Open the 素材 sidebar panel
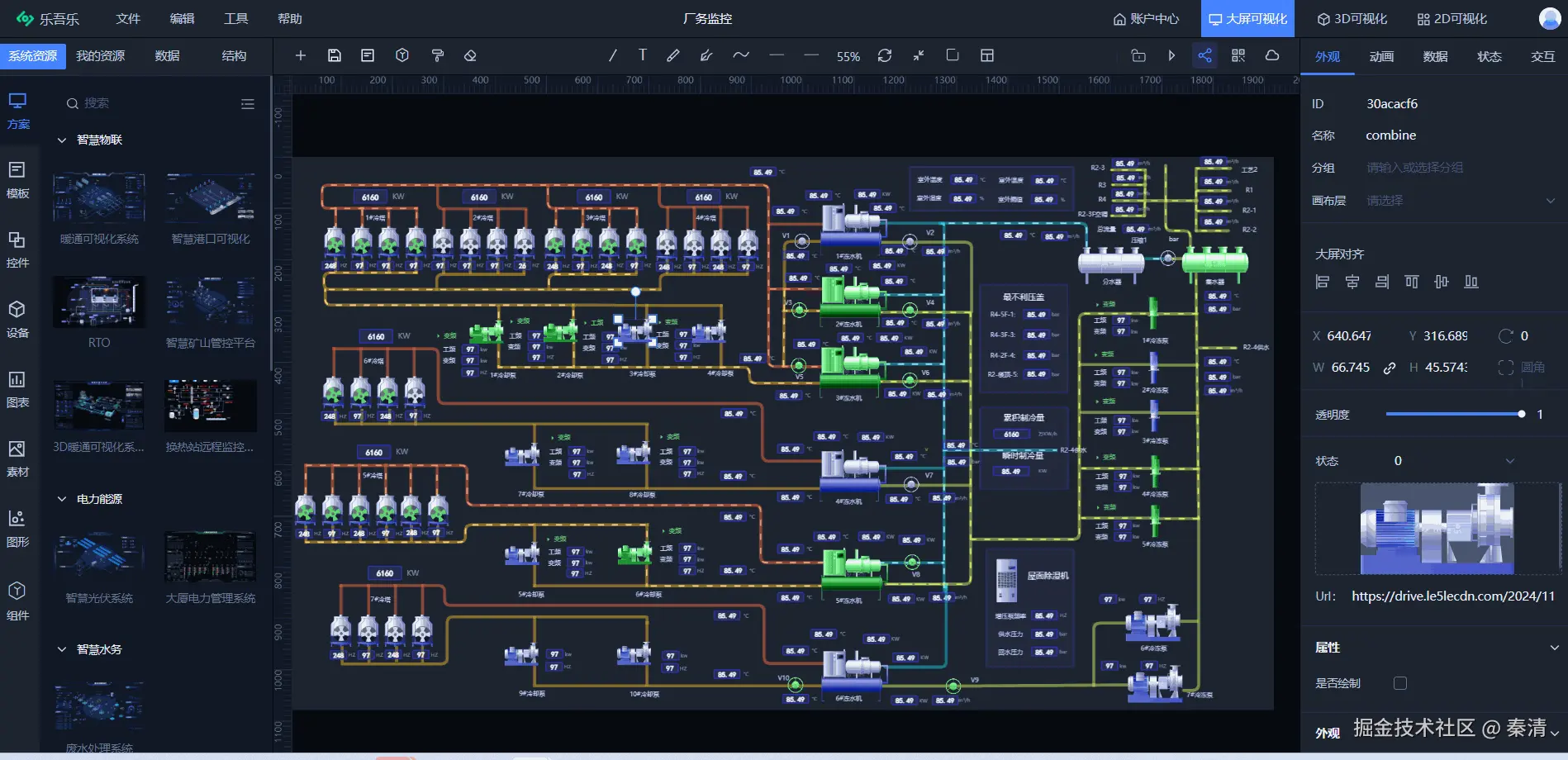The width and height of the screenshot is (1568, 760). (17, 458)
